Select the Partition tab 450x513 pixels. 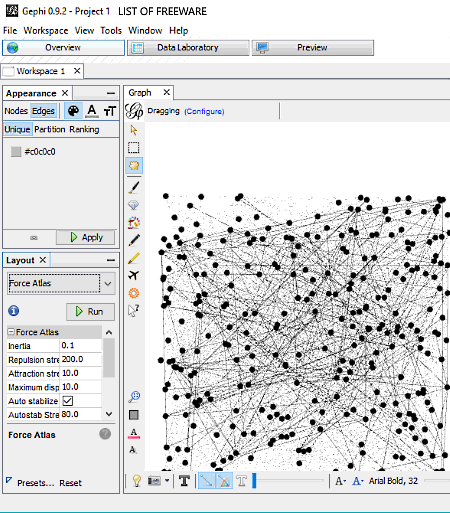pyautogui.click(x=50, y=129)
